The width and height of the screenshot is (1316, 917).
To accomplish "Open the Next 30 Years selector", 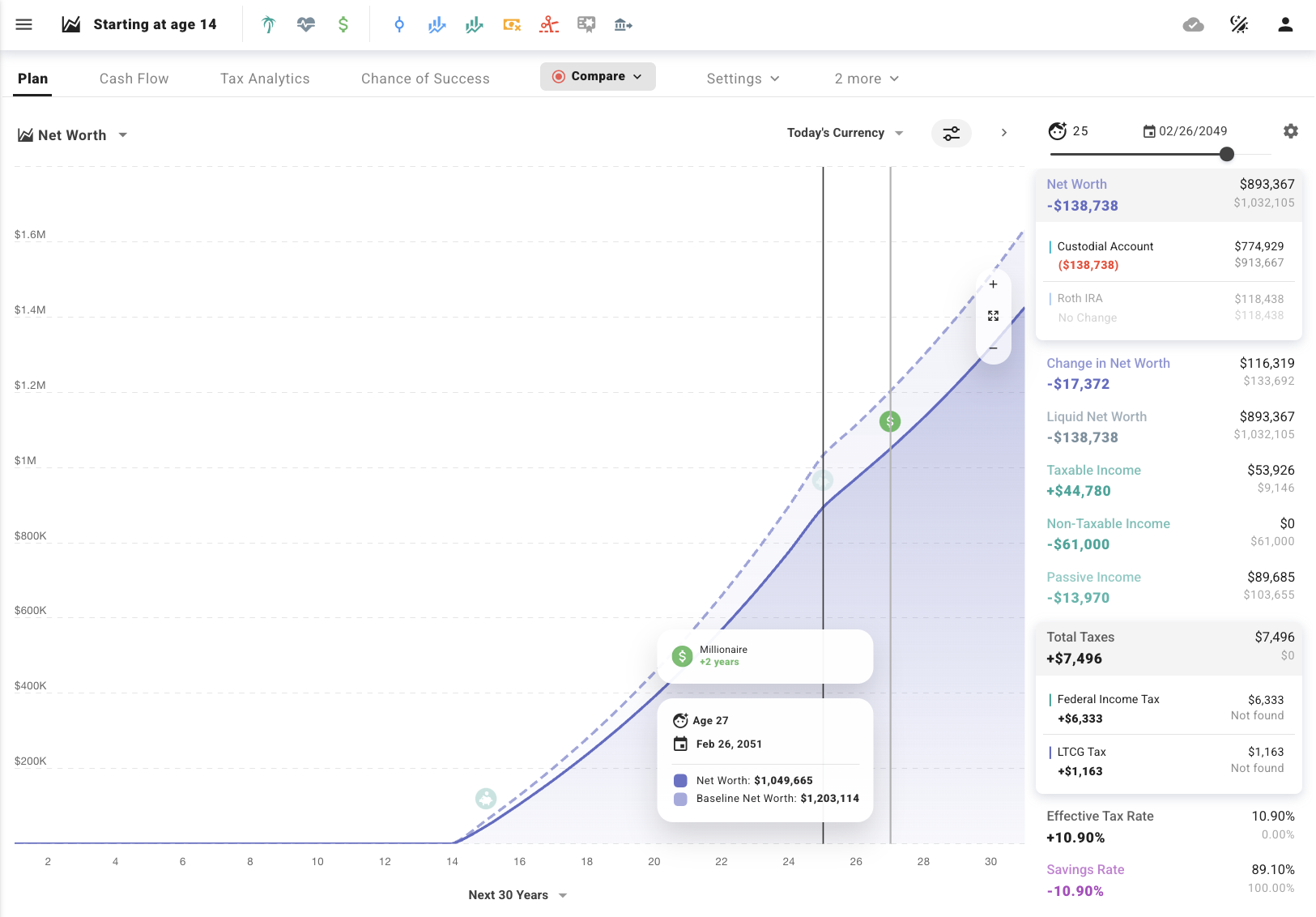I will pos(517,895).
